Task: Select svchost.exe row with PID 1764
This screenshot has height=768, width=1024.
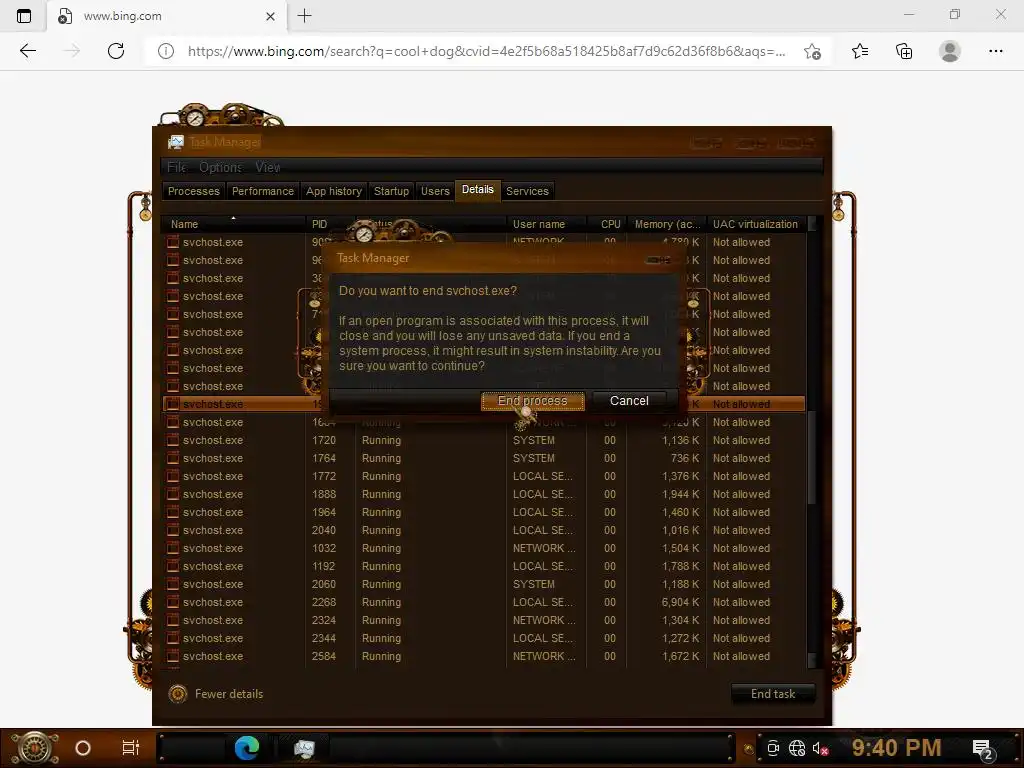Action: point(484,458)
